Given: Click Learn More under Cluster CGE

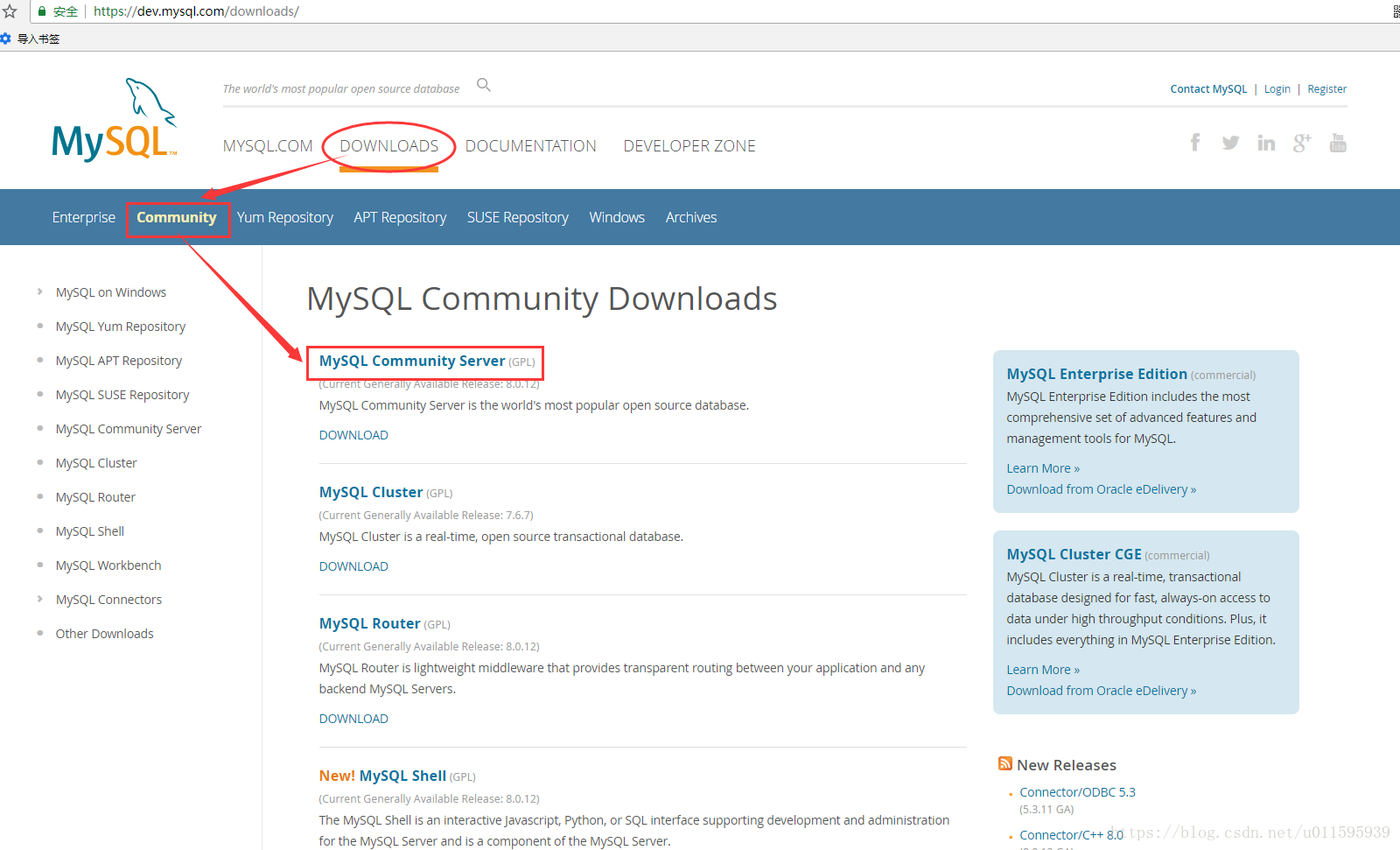Looking at the screenshot, I should (1043, 670).
